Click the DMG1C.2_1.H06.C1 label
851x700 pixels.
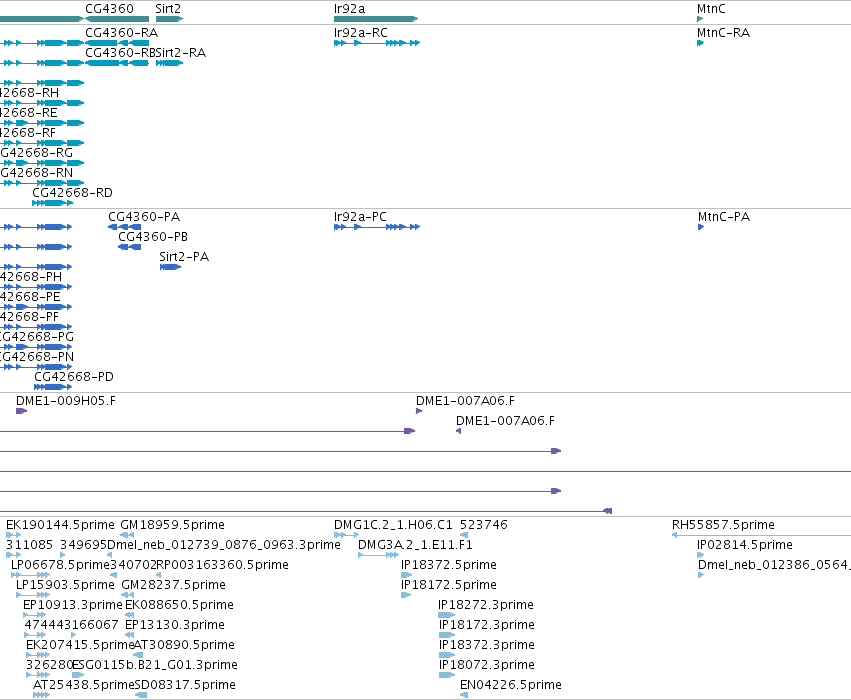coord(393,525)
